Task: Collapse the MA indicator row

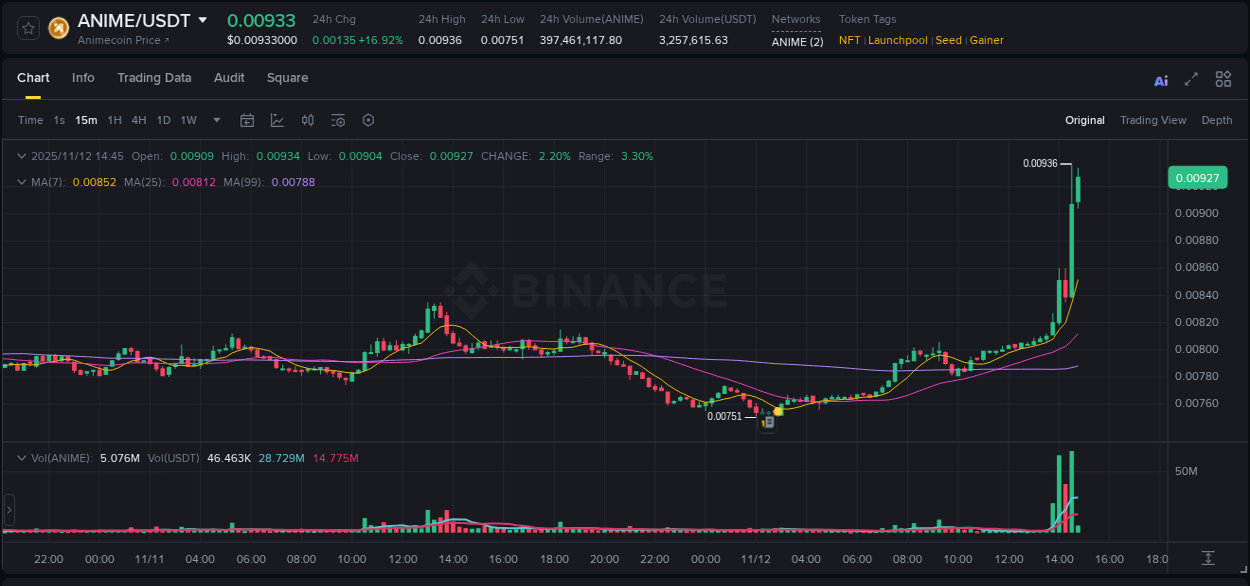Action: click(22, 182)
